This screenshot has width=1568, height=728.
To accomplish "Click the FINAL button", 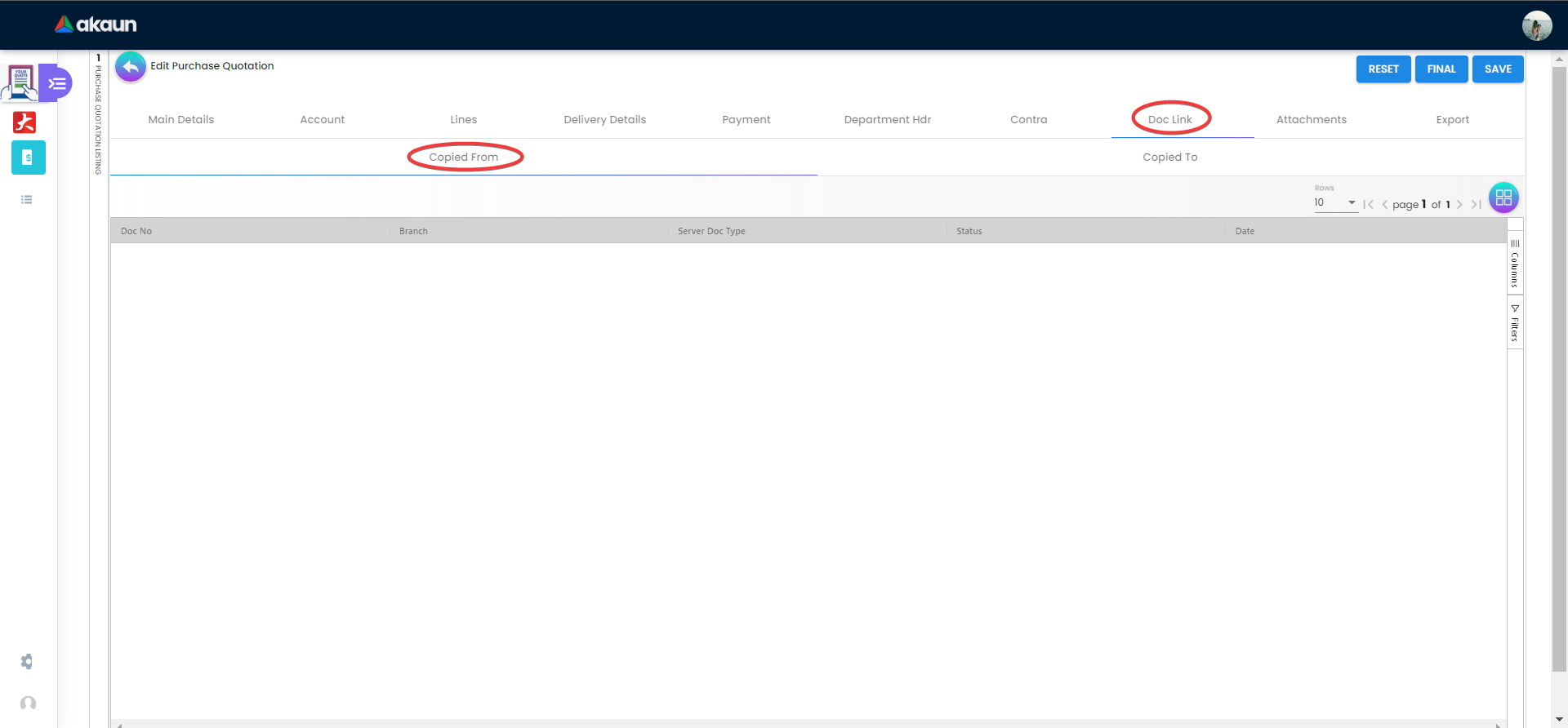I will [1441, 69].
